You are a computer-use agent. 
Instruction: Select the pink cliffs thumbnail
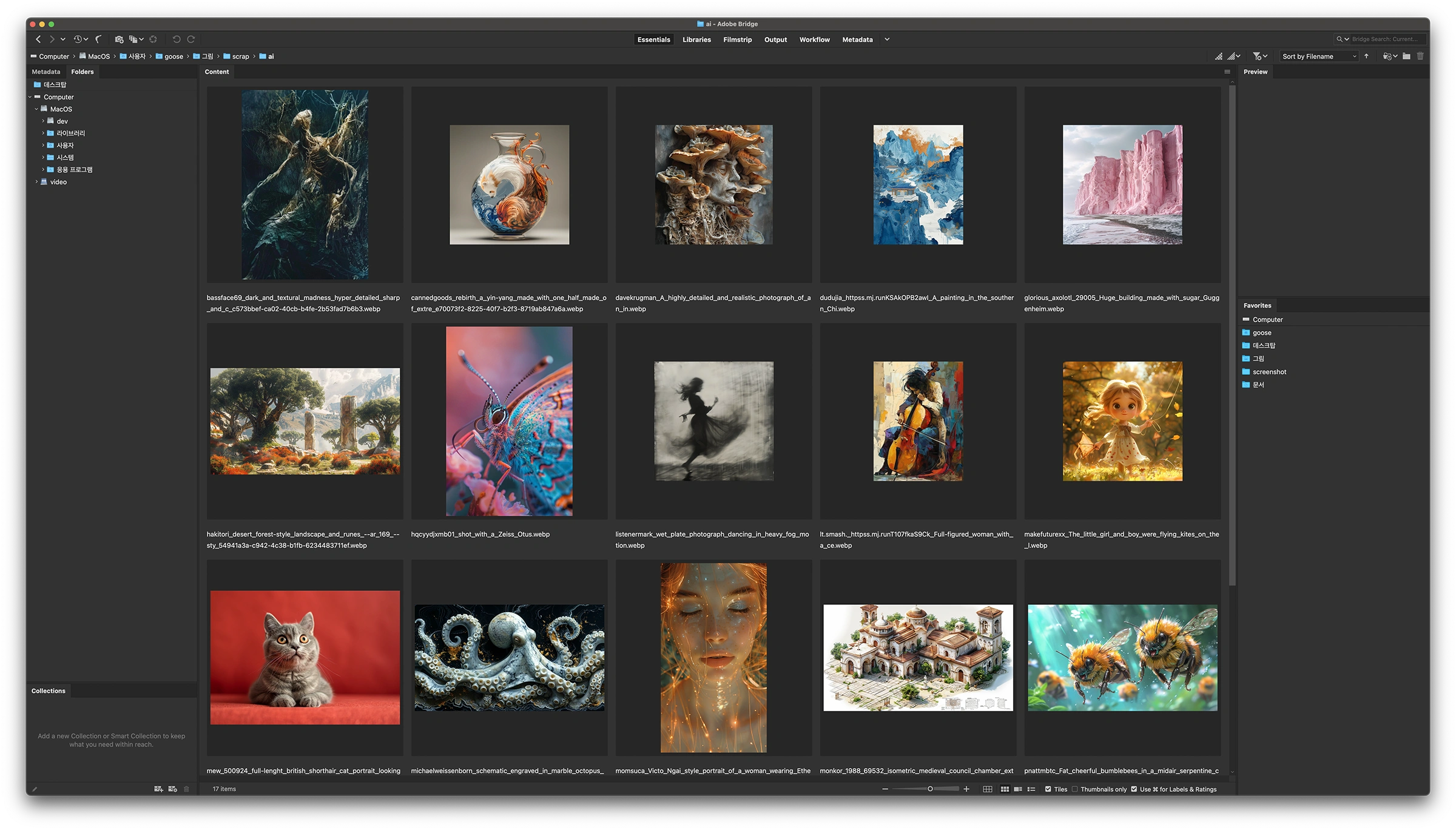(x=1122, y=184)
